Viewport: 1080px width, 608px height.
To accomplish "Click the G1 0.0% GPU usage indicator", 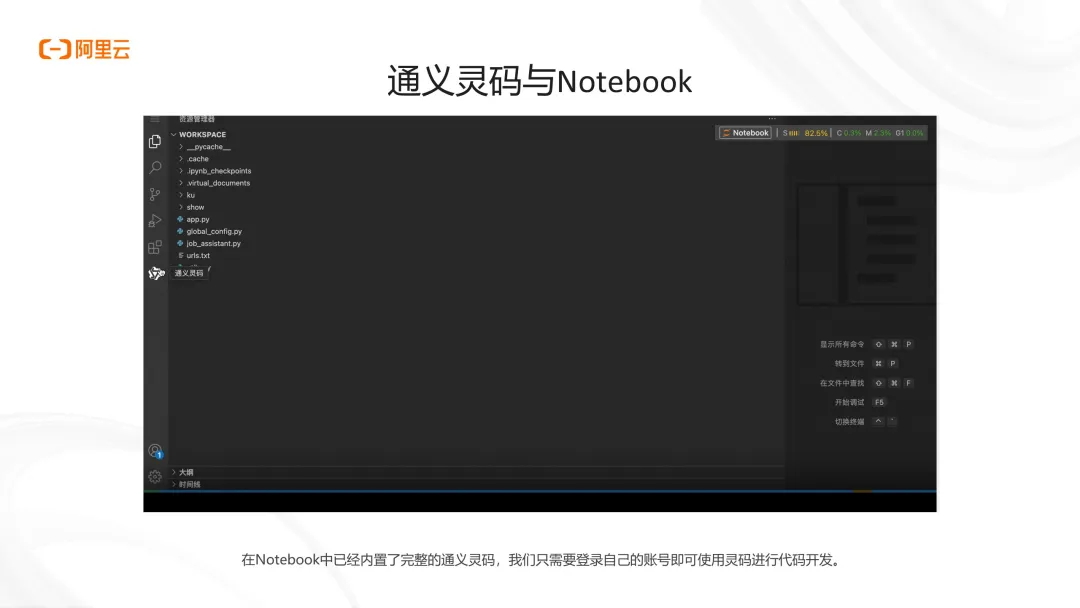I will point(909,133).
